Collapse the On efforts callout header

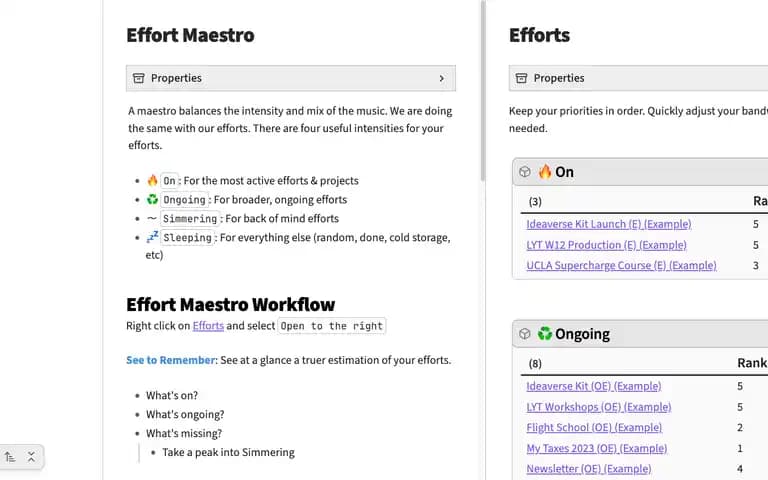pos(640,172)
